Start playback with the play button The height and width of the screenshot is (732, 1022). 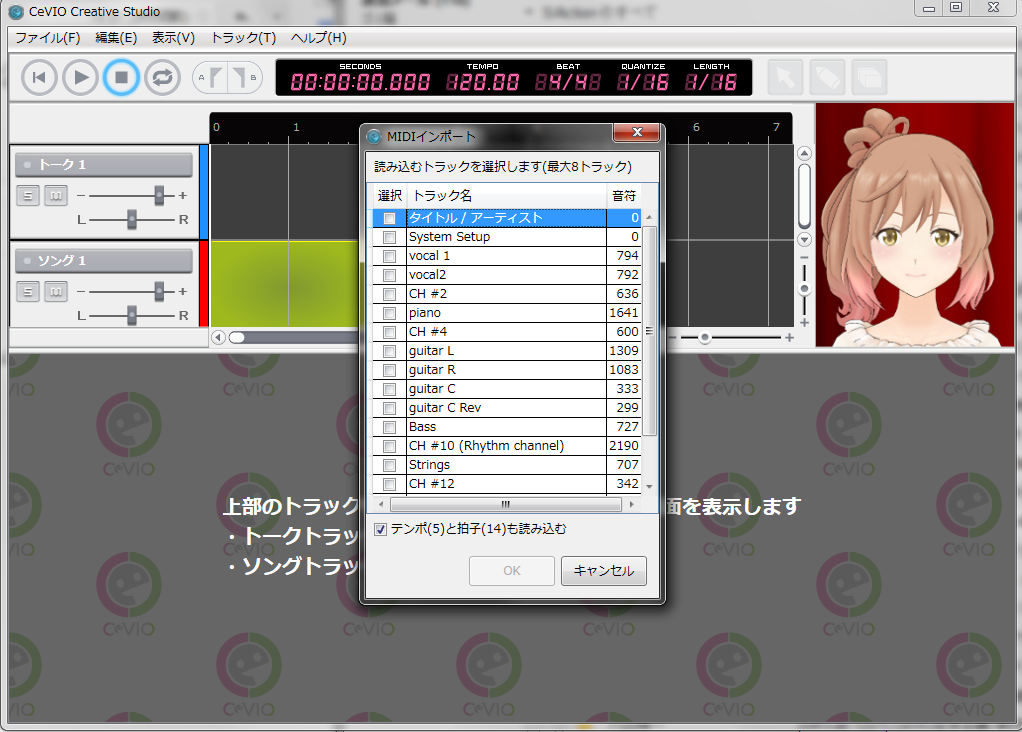[x=80, y=78]
